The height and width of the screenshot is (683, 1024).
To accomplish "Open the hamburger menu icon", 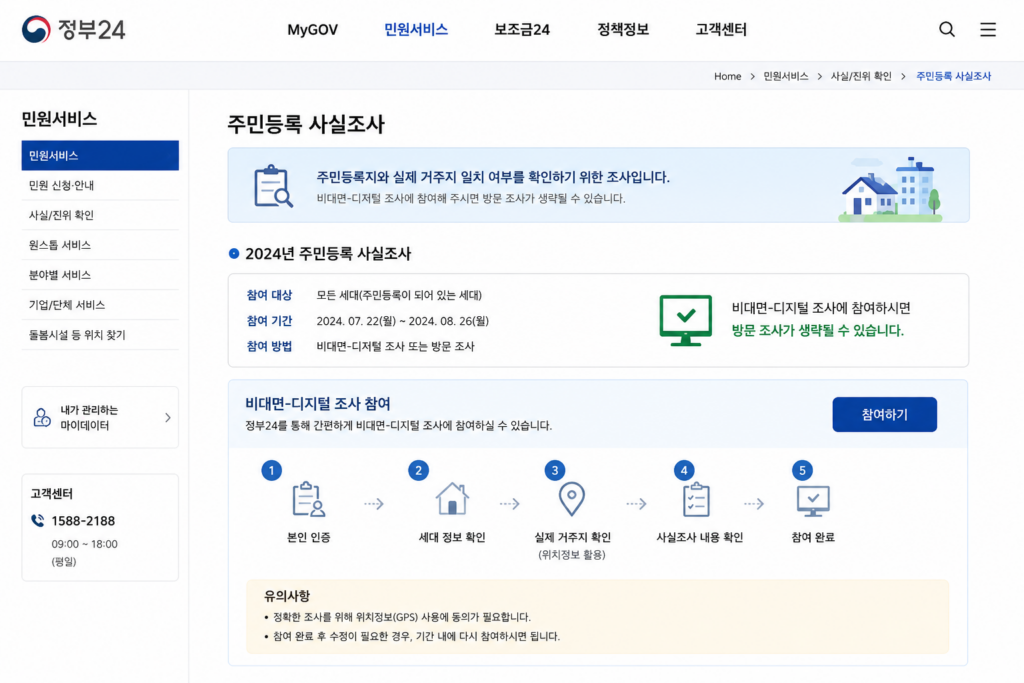I will 987,29.
